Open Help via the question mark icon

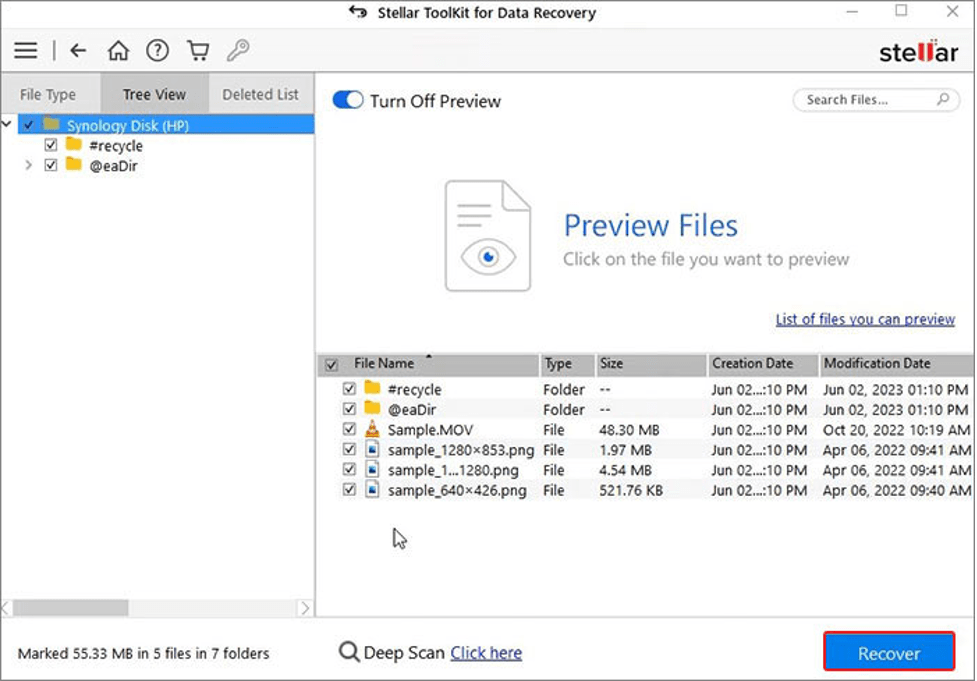[x=157, y=49]
